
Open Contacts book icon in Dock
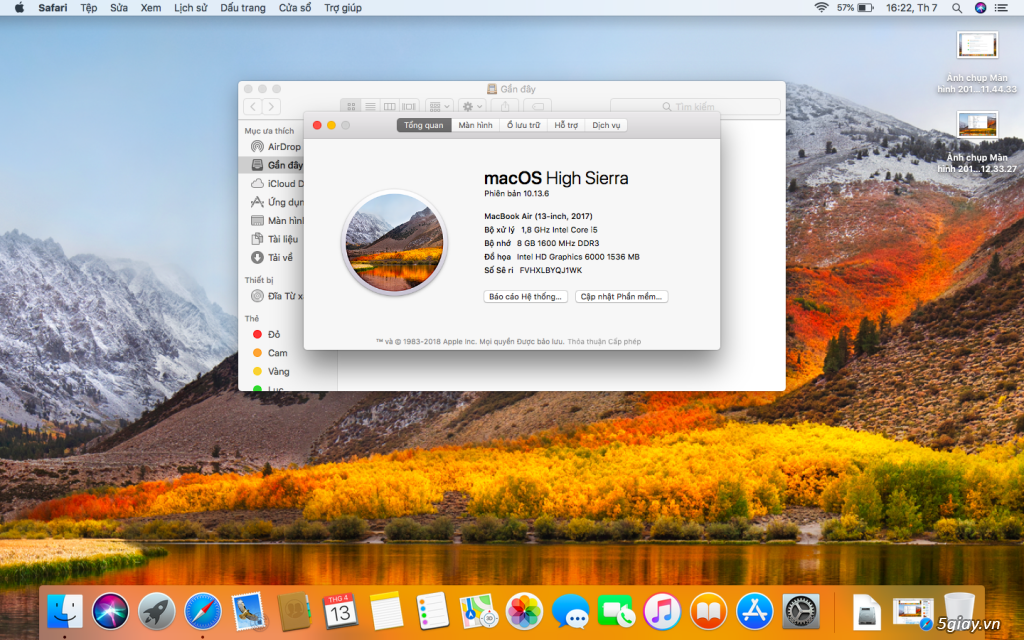(294, 612)
